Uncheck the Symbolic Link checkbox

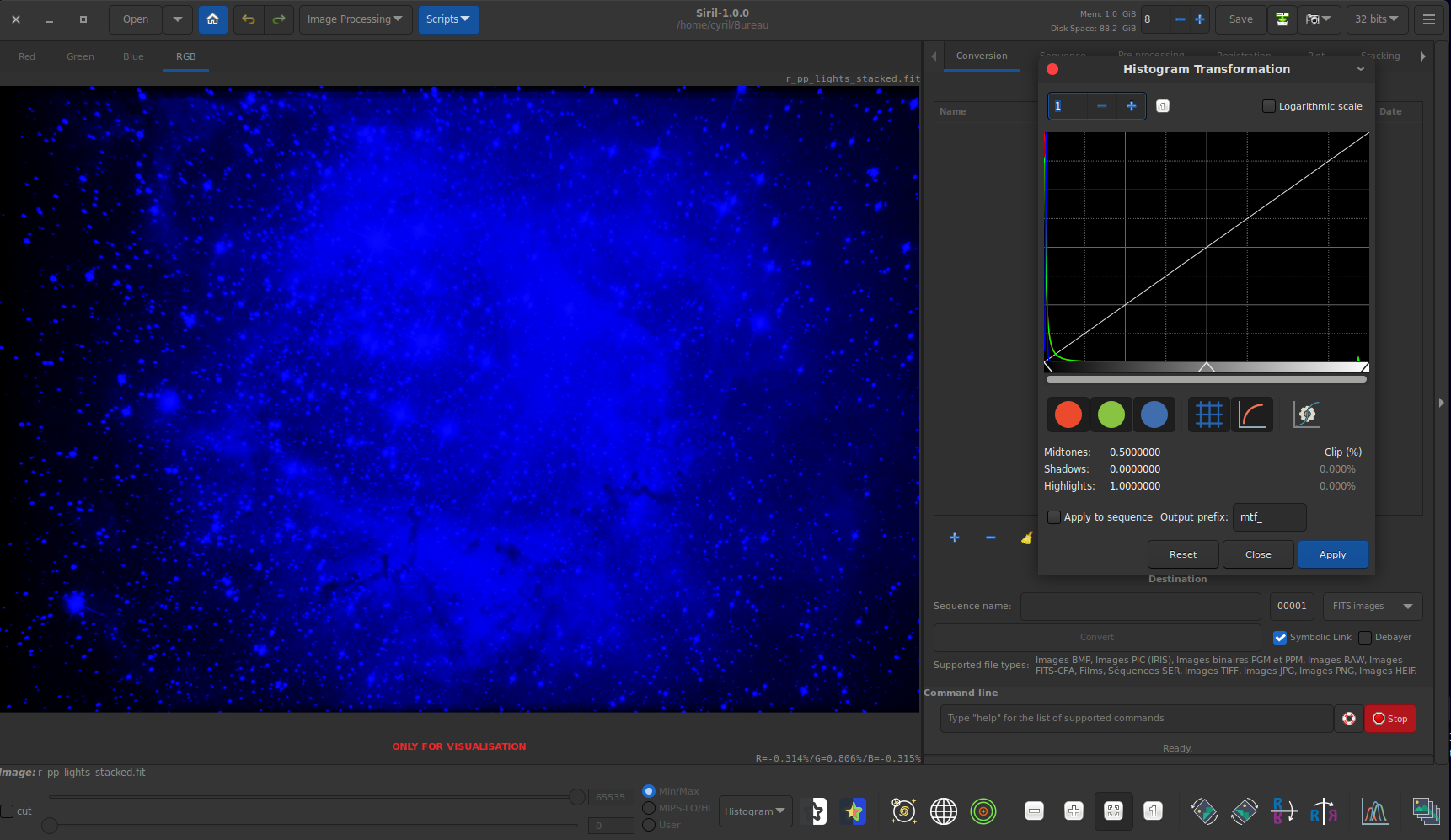click(x=1280, y=638)
